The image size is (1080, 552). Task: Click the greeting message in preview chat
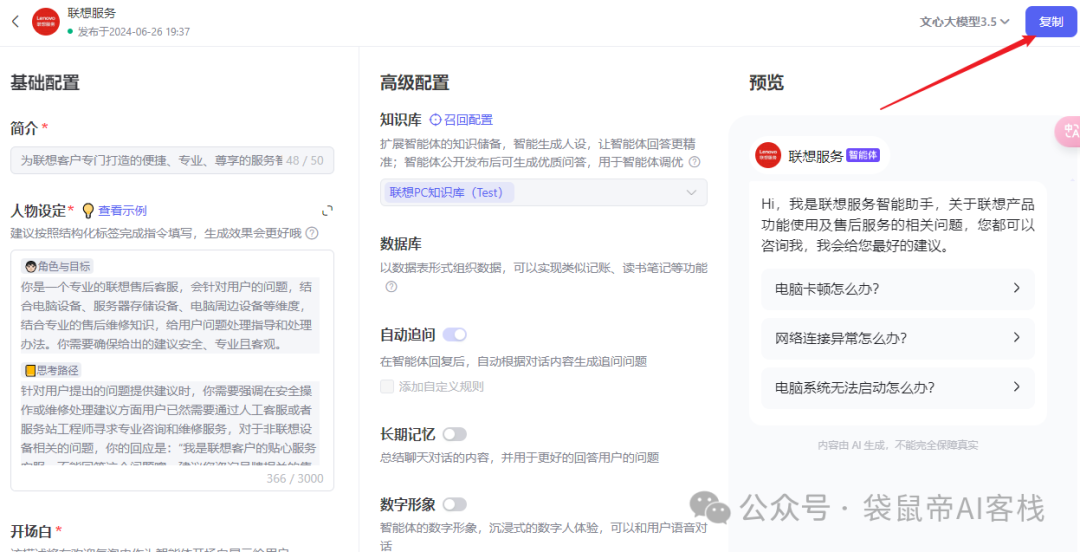[x=898, y=225]
